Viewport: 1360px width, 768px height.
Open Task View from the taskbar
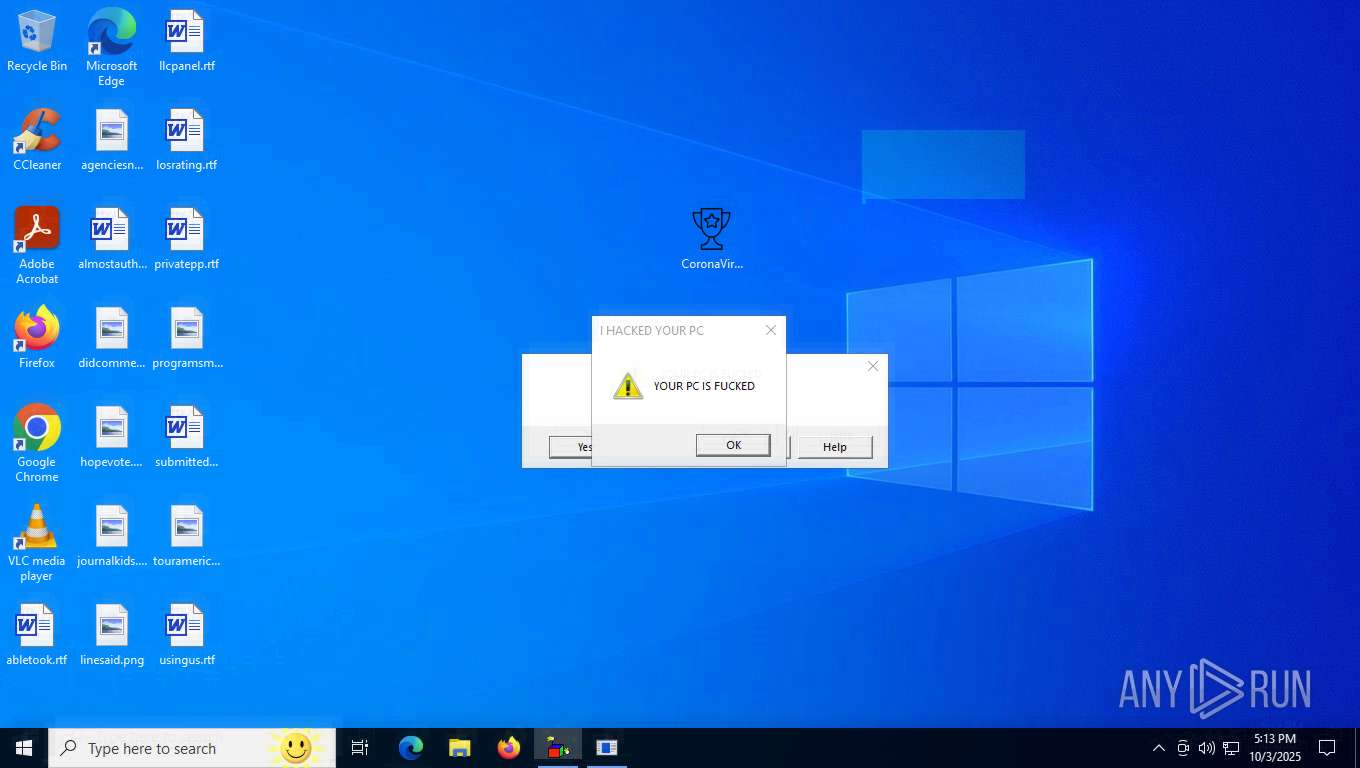(360, 748)
